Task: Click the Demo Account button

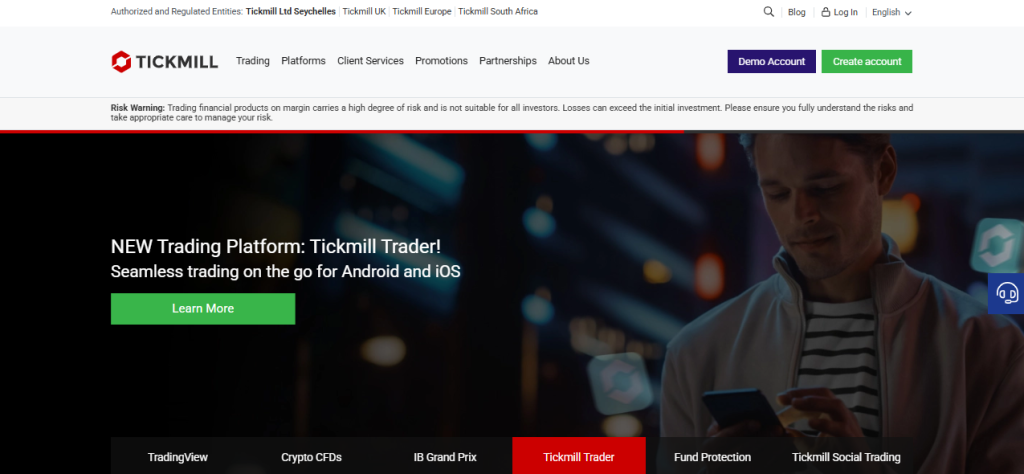Action: point(771,61)
